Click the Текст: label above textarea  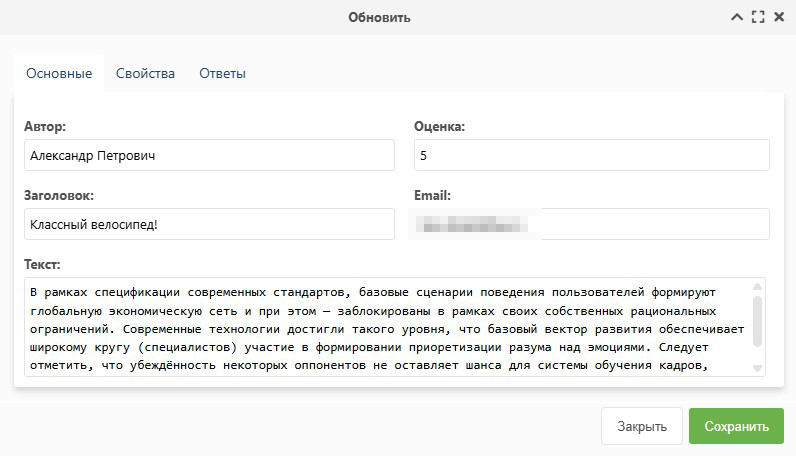click(x=42, y=265)
